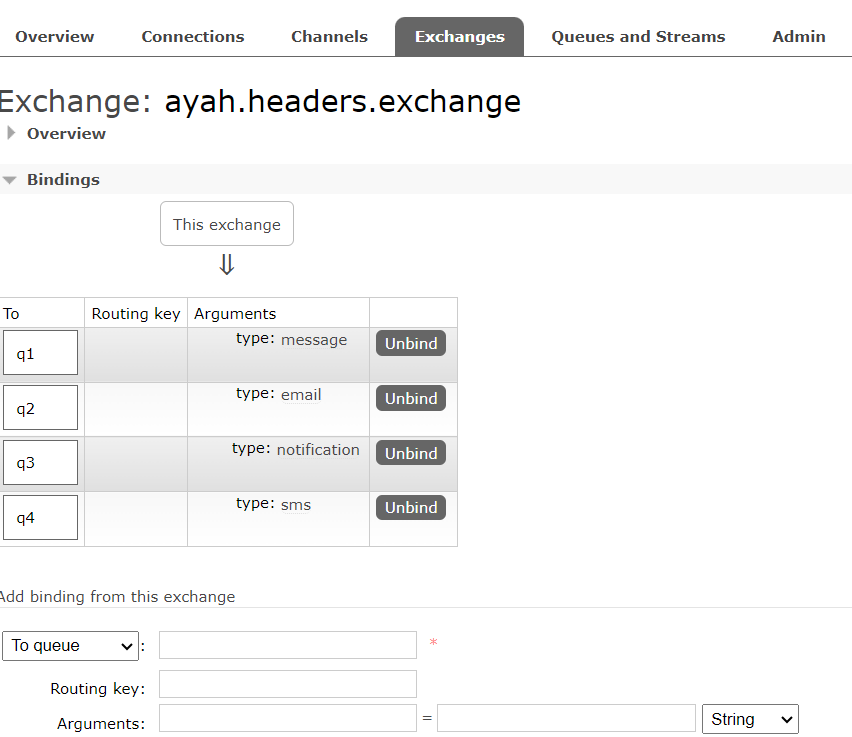Switch to the Connections tab

coord(192,37)
